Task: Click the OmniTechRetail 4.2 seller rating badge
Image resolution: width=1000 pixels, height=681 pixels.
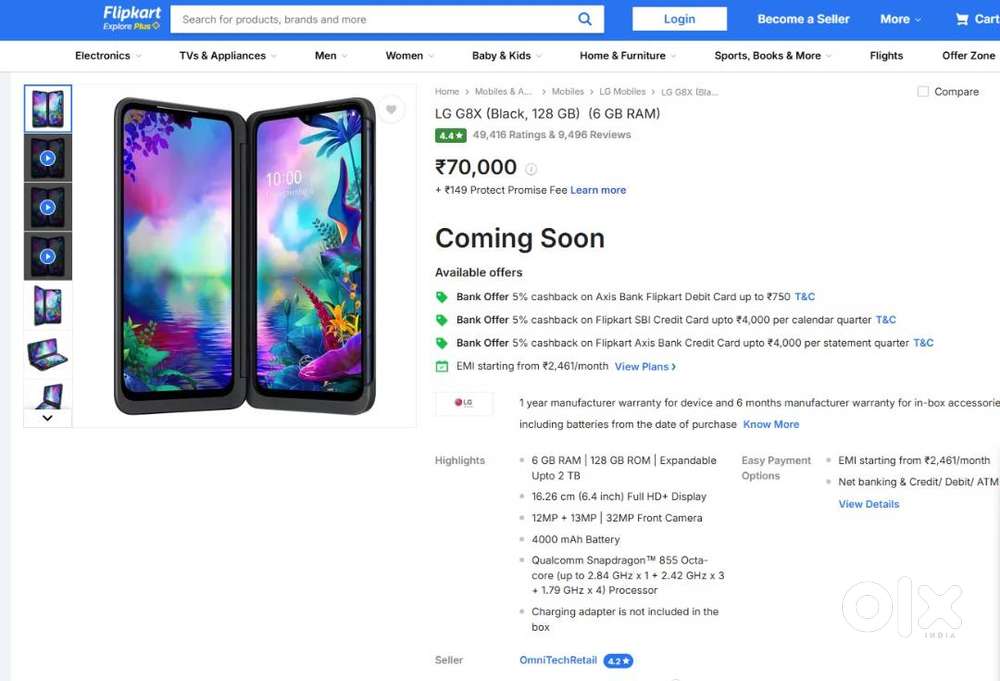Action: tap(618, 661)
